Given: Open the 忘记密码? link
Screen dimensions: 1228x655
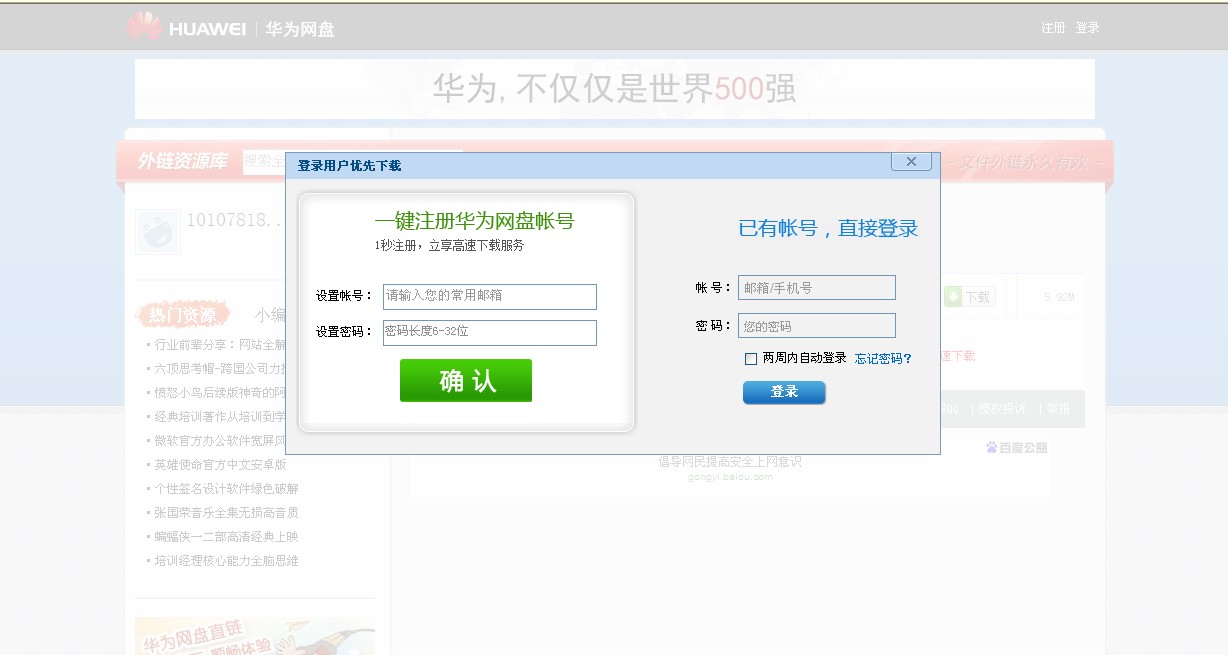Looking at the screenshot, I should pyautogui.click(x=883, y=358).
